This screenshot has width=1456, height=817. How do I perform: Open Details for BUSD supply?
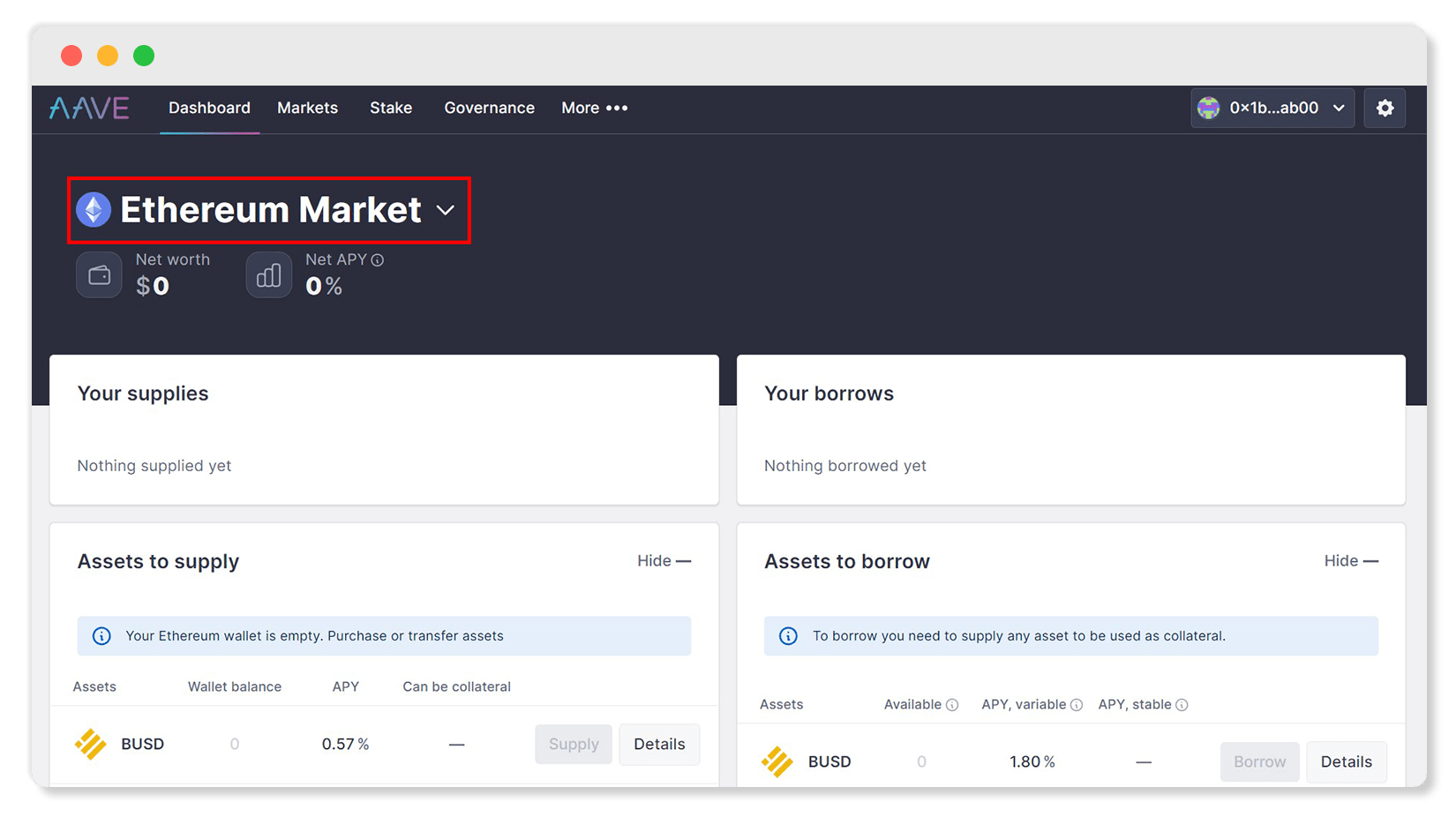tap(659, 744)
